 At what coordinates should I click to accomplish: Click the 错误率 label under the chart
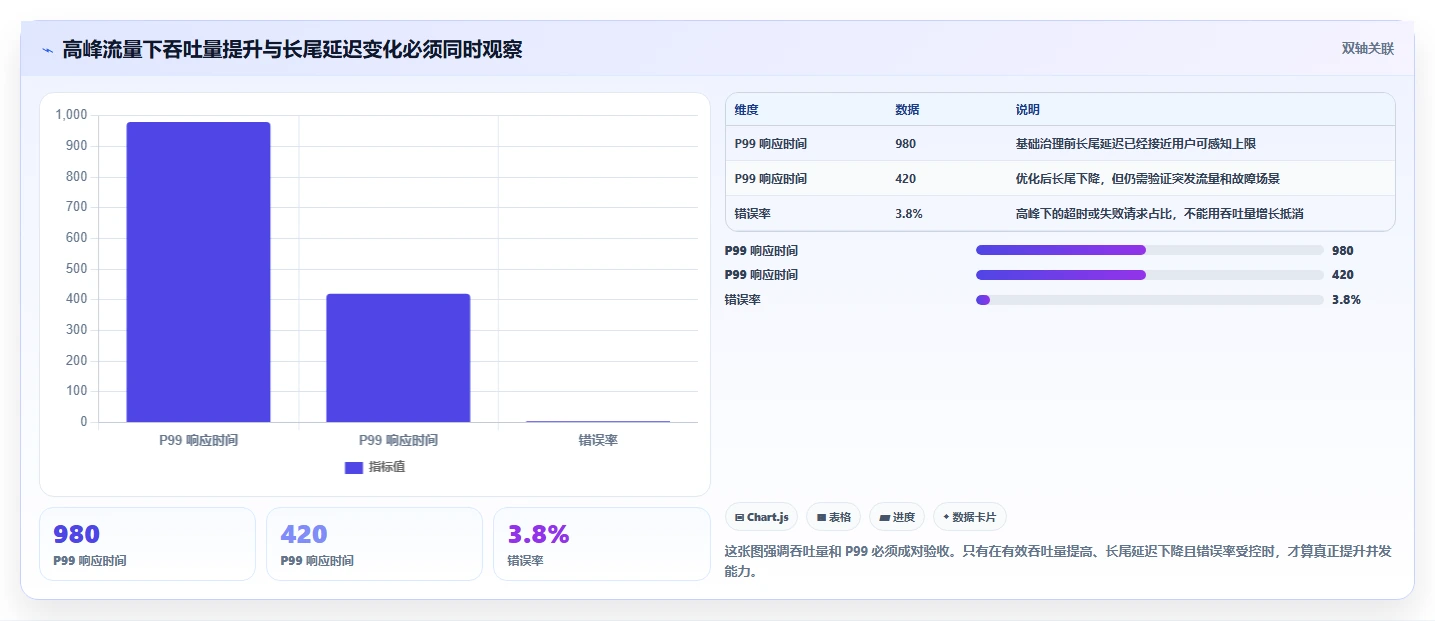598,440
